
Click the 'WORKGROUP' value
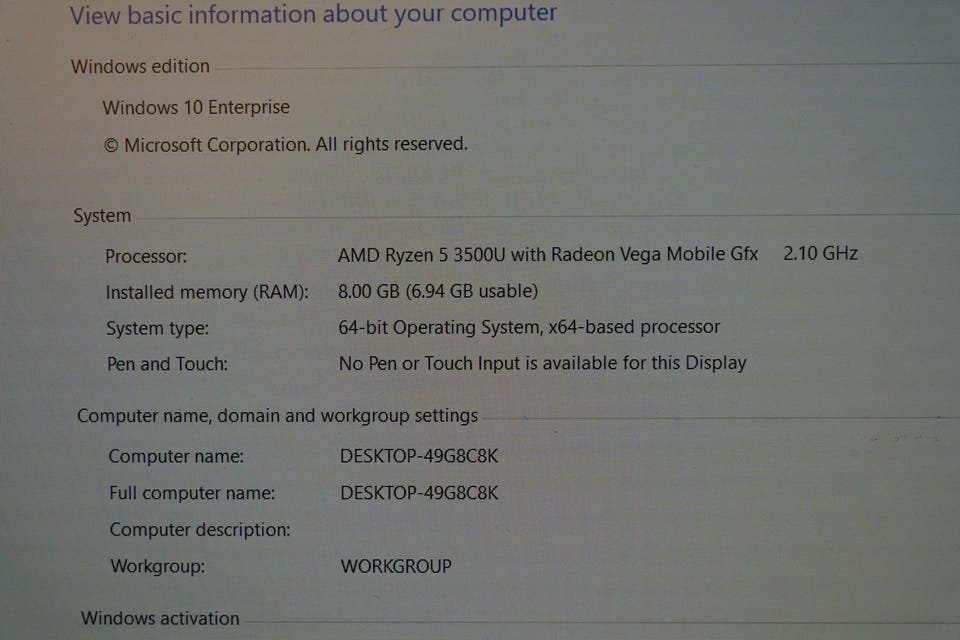[396, 566]
